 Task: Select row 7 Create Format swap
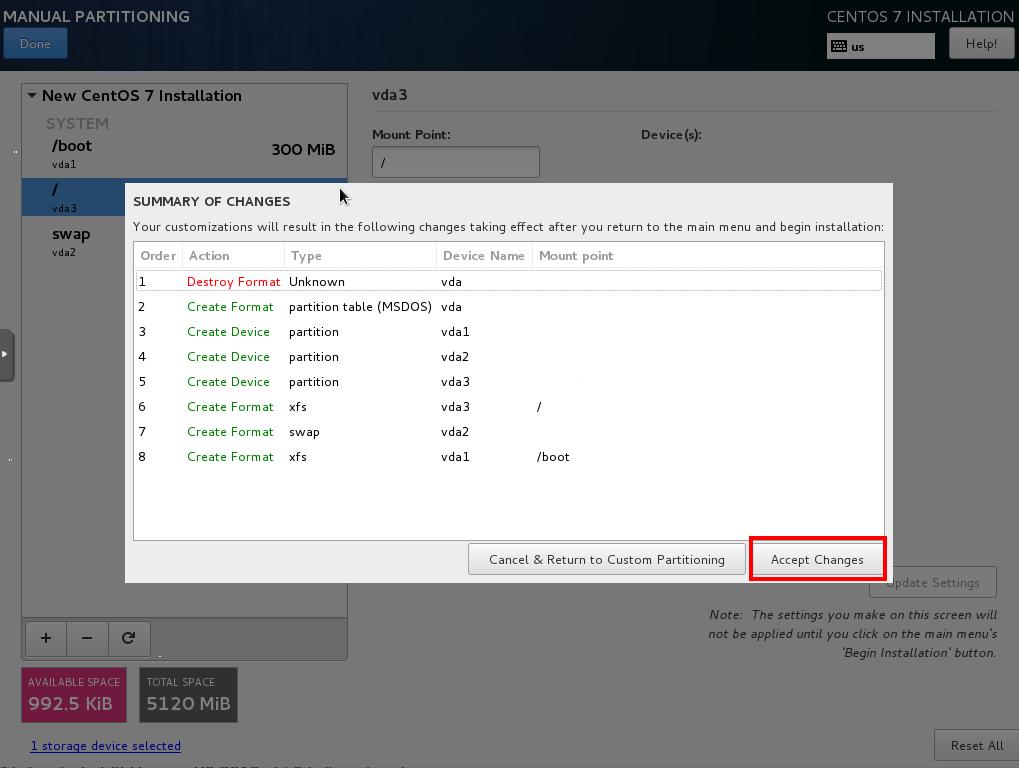[x=509, y=431]
